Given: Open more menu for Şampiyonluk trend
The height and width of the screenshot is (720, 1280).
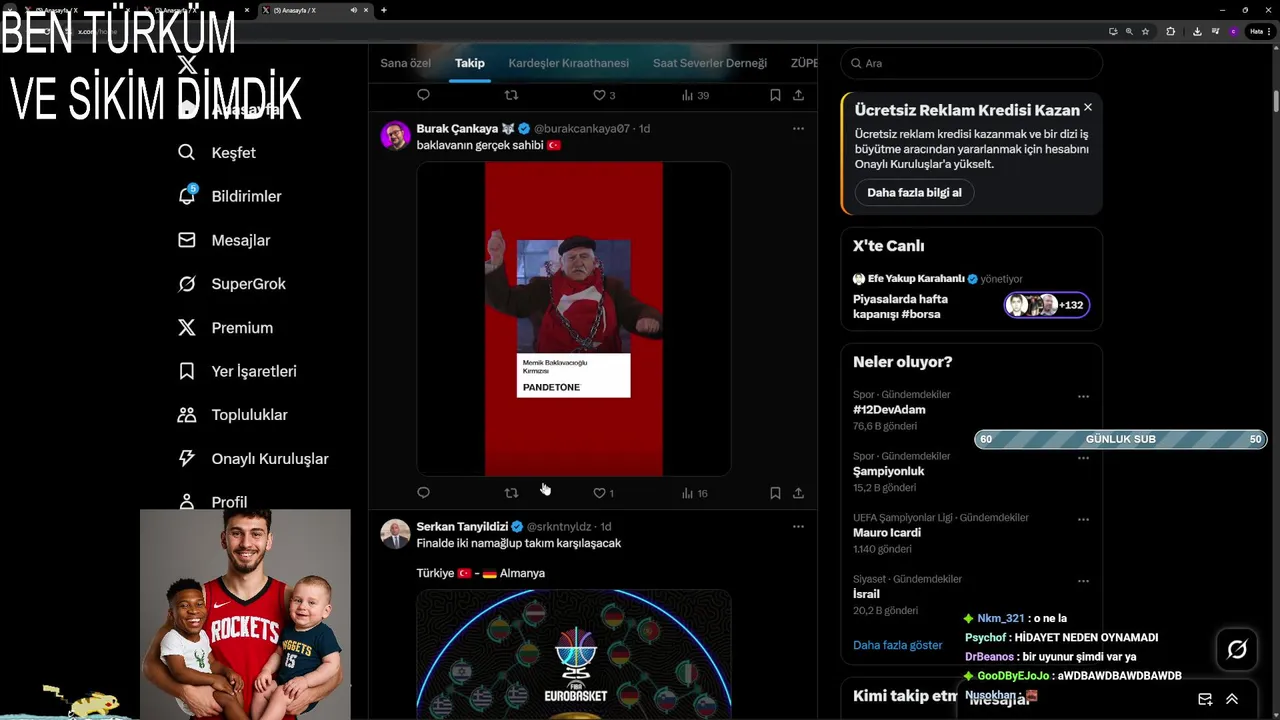Looking at the screenshot, I should click(1083, 458).
